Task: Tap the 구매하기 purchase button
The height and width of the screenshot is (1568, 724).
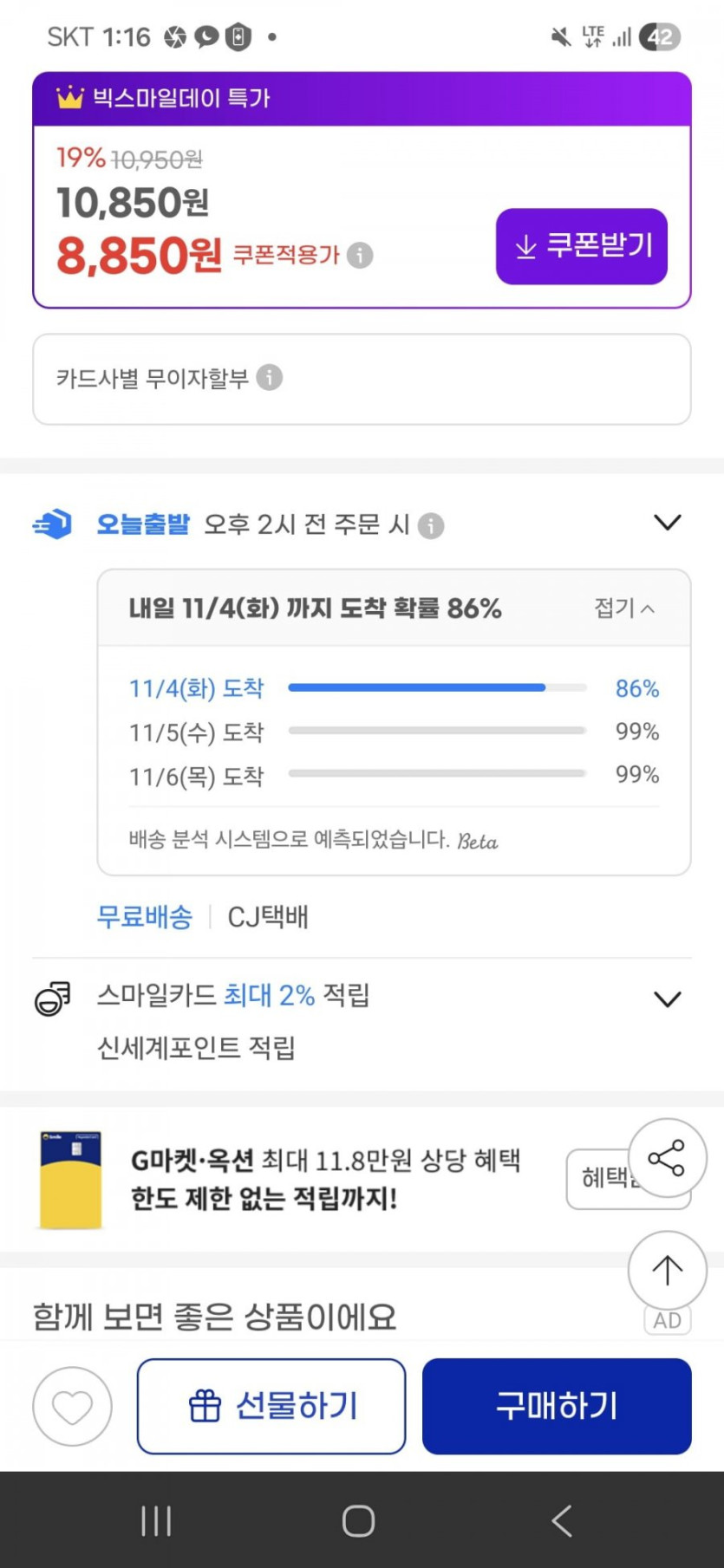Action: [x=557, y=1406]
